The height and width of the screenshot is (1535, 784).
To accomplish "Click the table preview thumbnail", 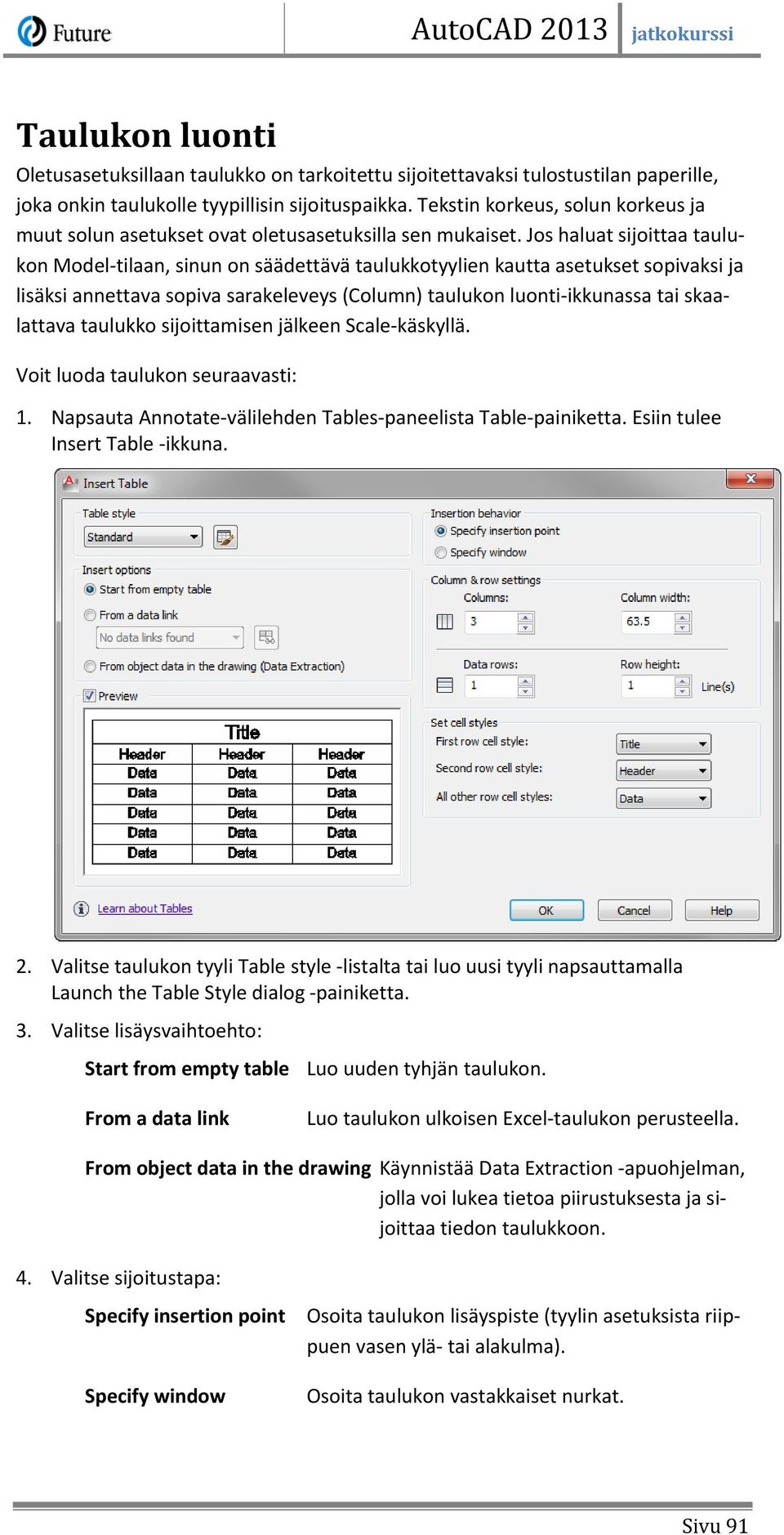I will (x=243, y=792).
